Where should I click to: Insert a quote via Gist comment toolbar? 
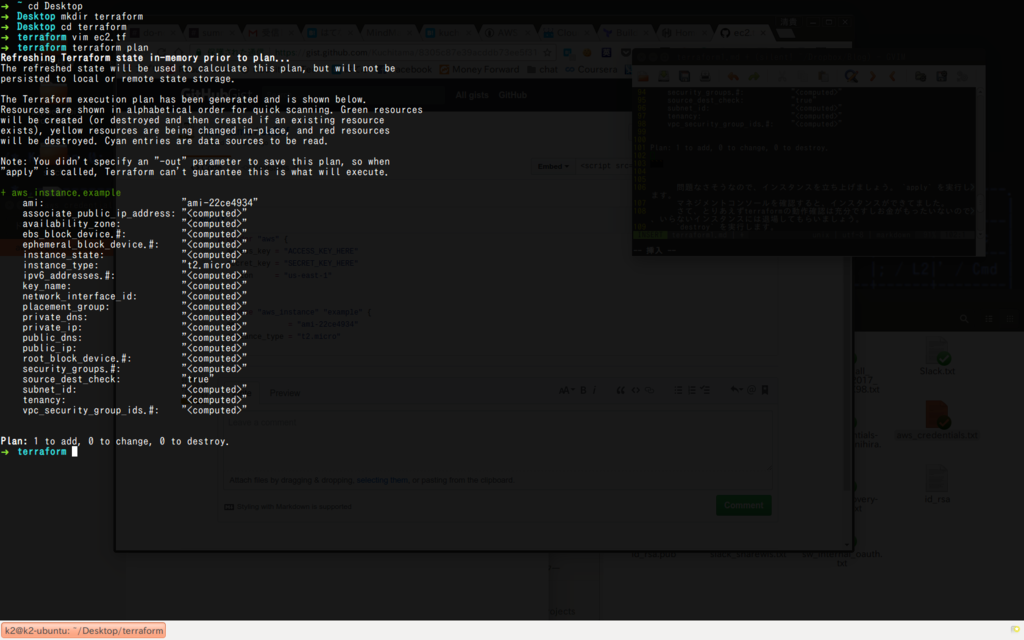coord(620,390)
